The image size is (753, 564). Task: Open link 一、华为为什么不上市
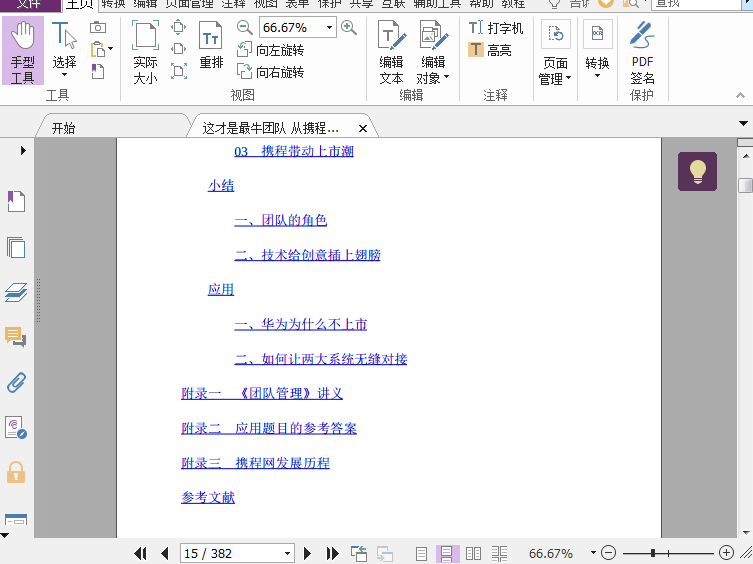(x=301, y=324)
